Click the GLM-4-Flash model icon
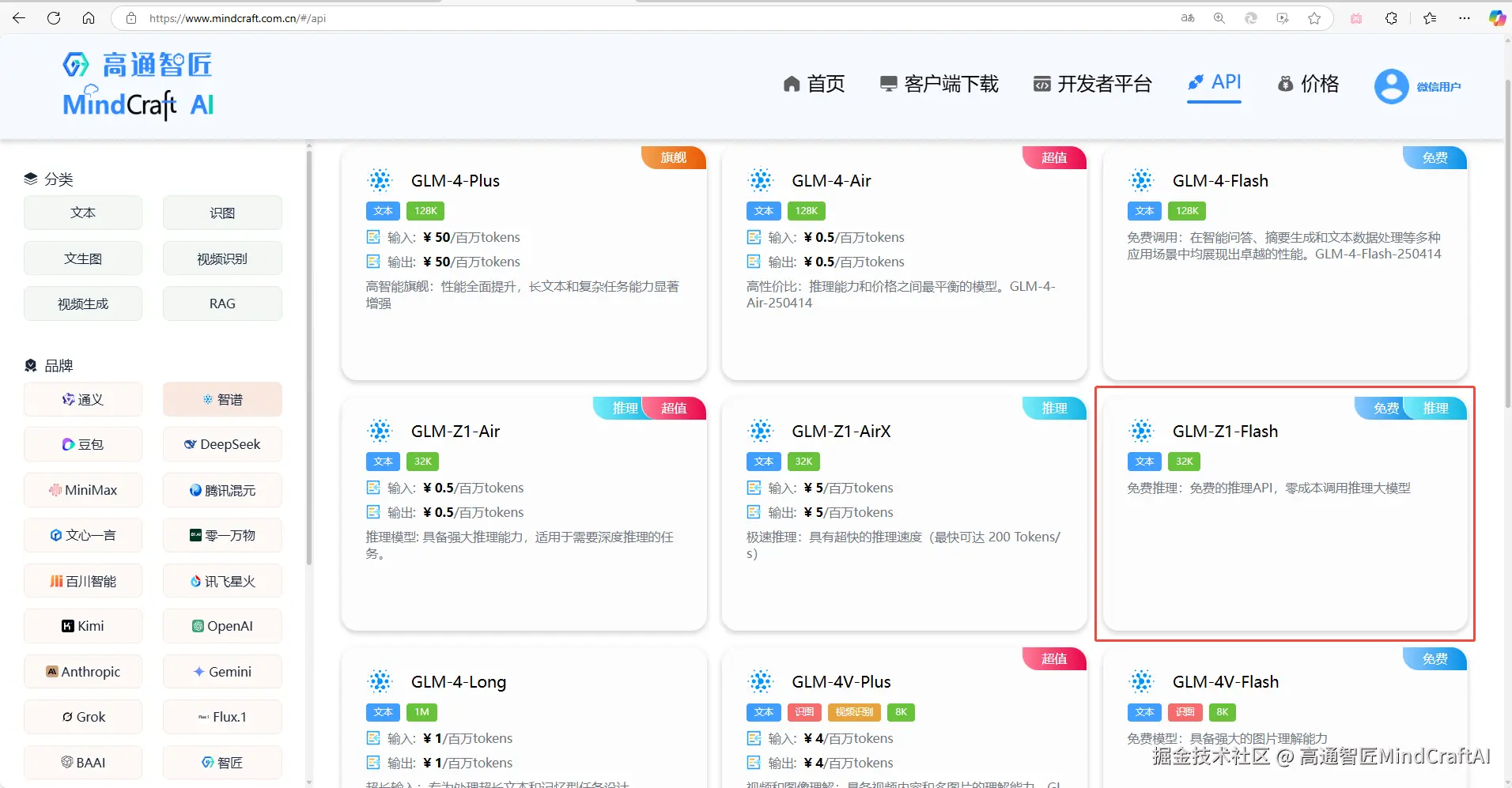The image size is (1512, 788). [x=1141, y=180]
